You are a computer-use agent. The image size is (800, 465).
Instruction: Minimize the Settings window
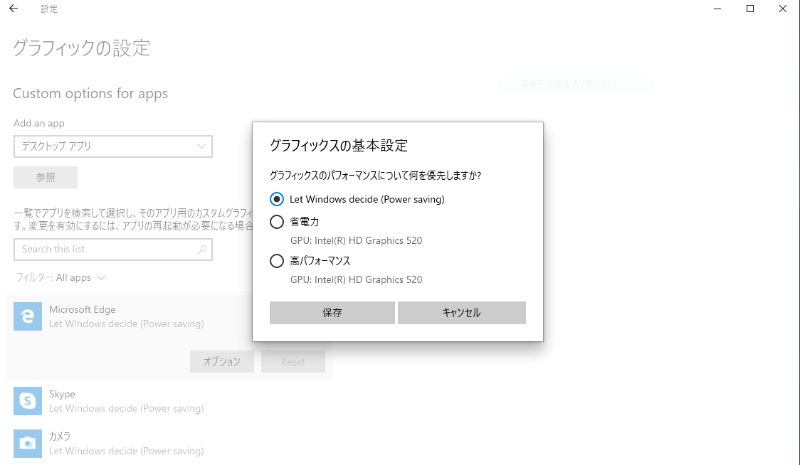(x=717, y=8)
